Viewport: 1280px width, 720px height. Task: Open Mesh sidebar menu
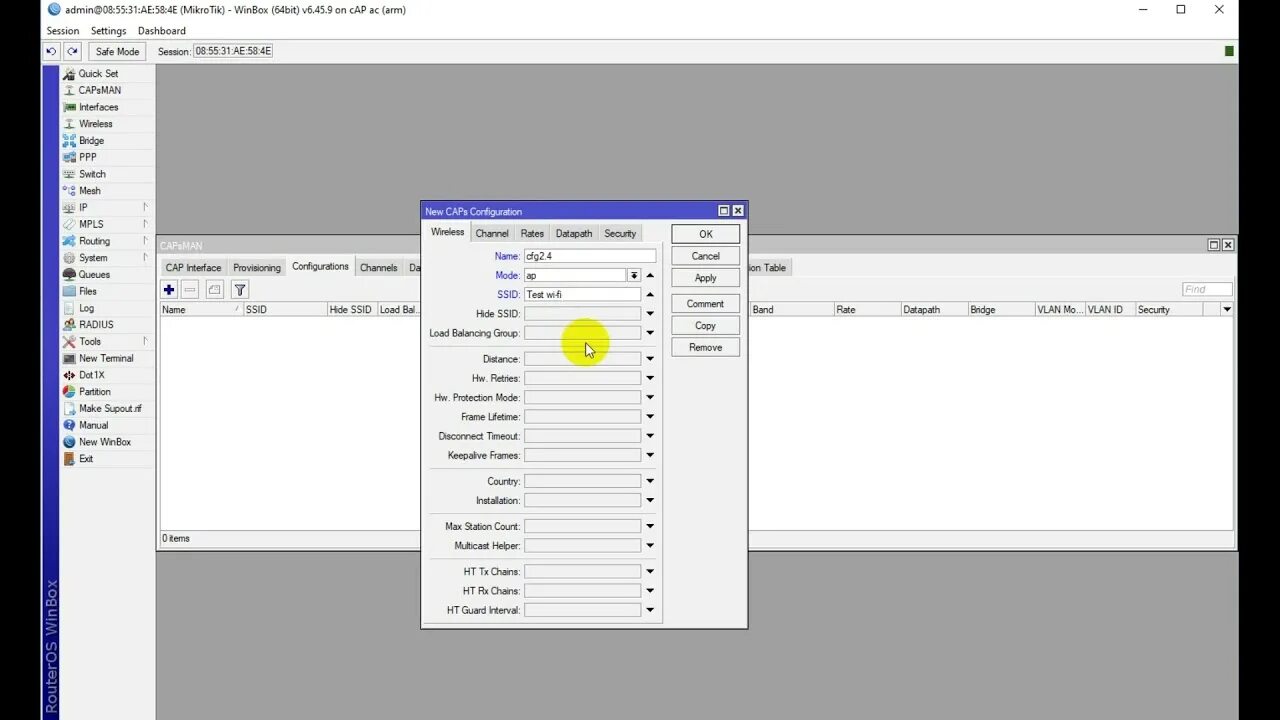pyautogui.click(x=90, y=191)
